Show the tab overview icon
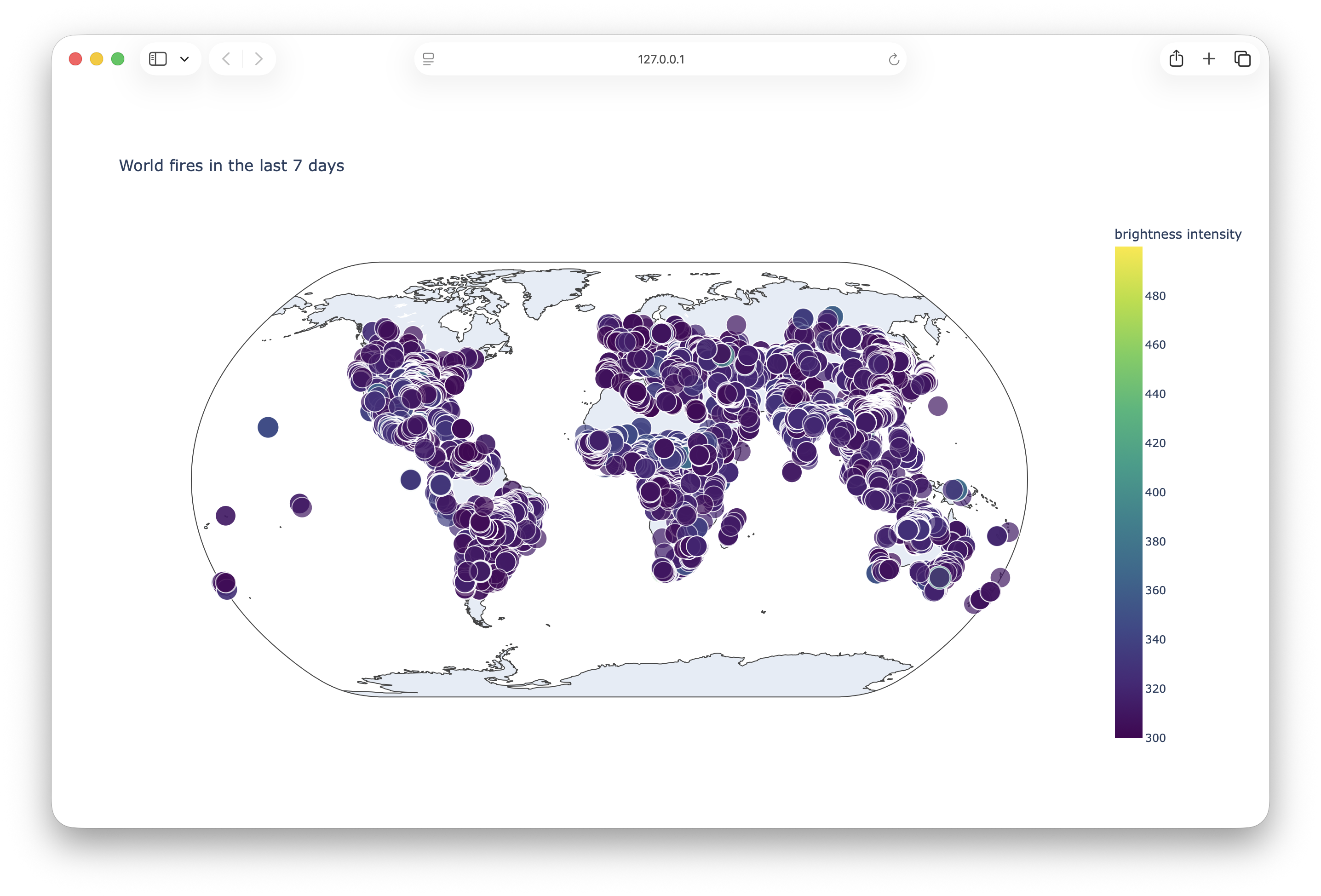This screenshot has height=896, width=1321. (1242, 58)
